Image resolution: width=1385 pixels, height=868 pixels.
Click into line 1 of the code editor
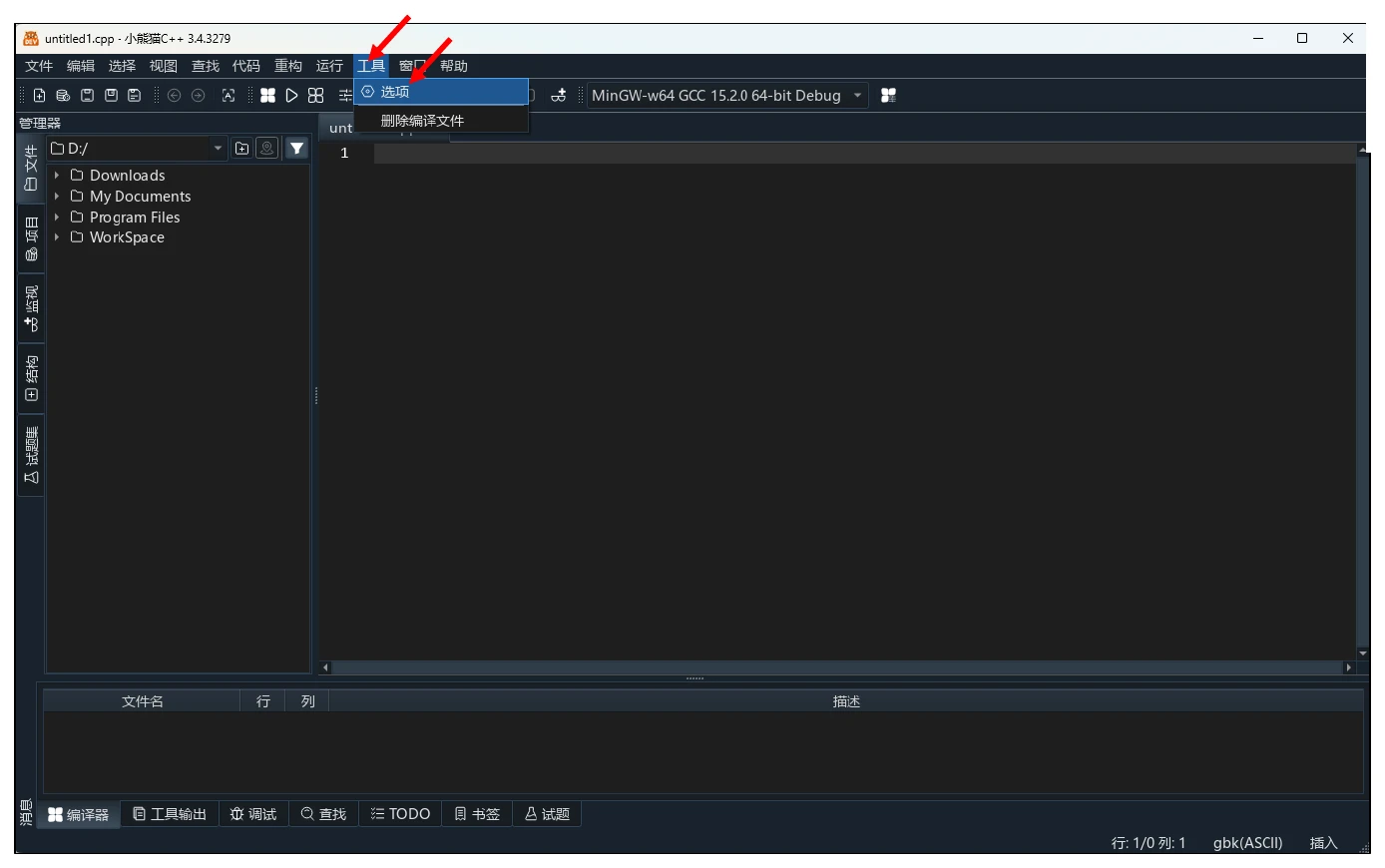click(x=864, y=154)
